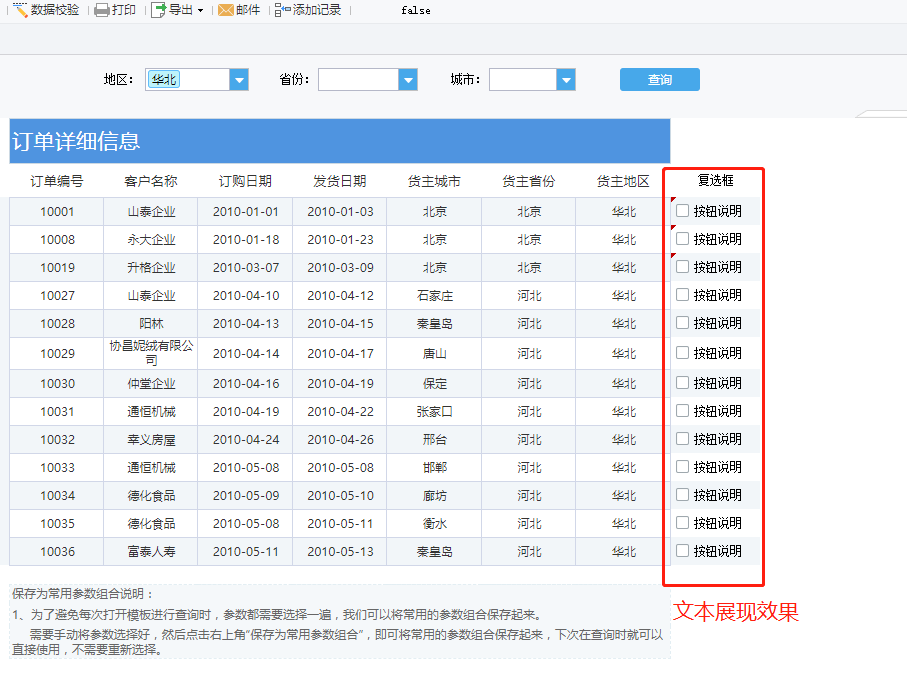Select the city cell 保定
Viewport: 907px width, 694px height.
click(x=434, y=383)
